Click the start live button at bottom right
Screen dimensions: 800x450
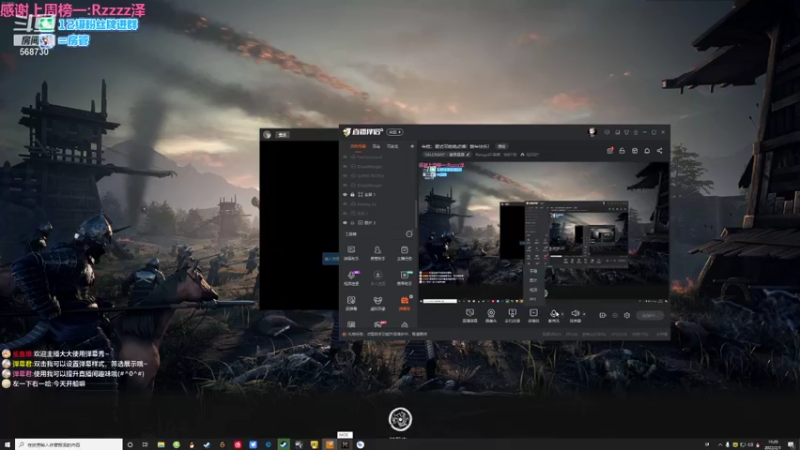tap(650, 315)
